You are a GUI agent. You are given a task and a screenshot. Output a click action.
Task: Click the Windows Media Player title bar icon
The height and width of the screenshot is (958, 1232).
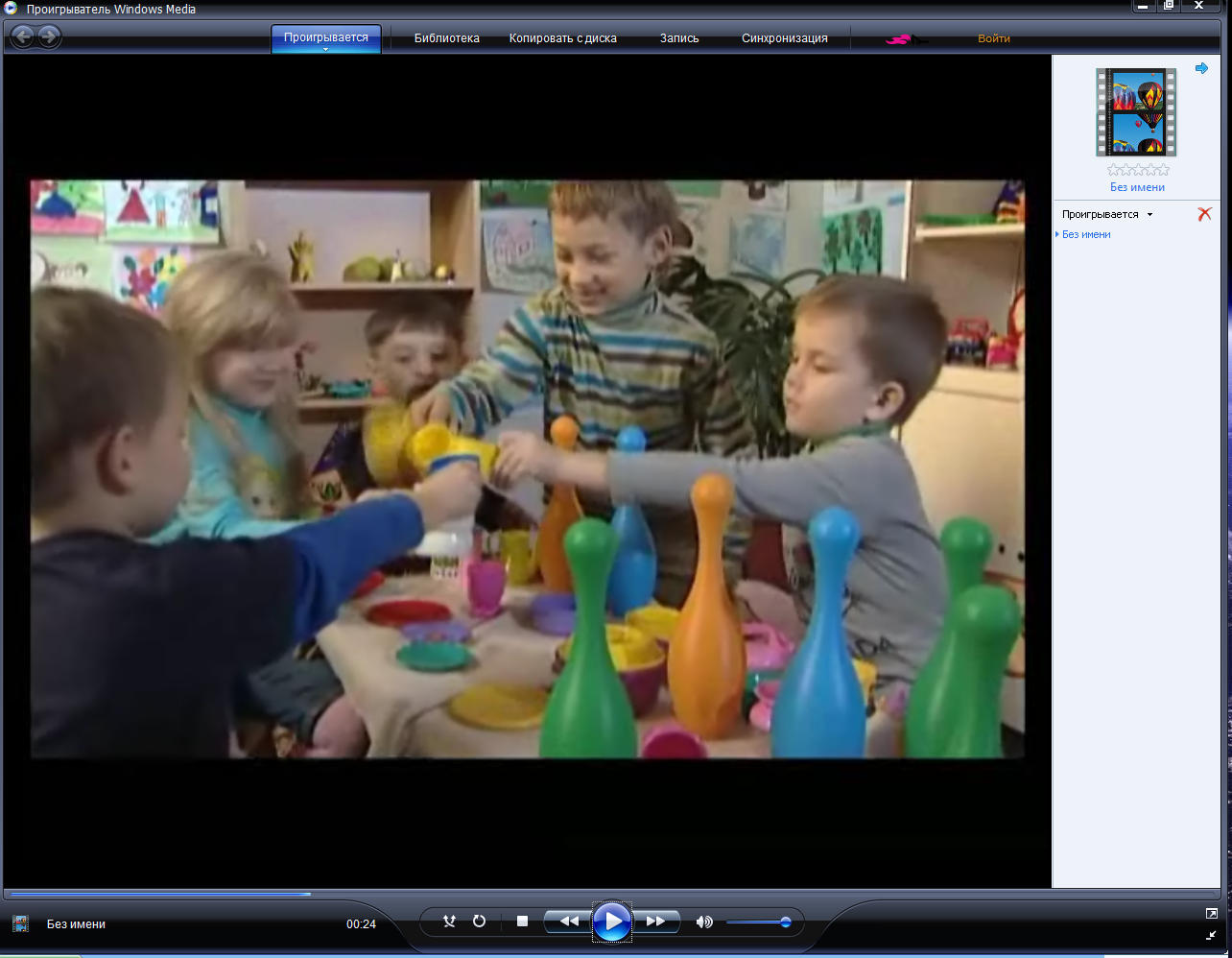pos(12,9)
